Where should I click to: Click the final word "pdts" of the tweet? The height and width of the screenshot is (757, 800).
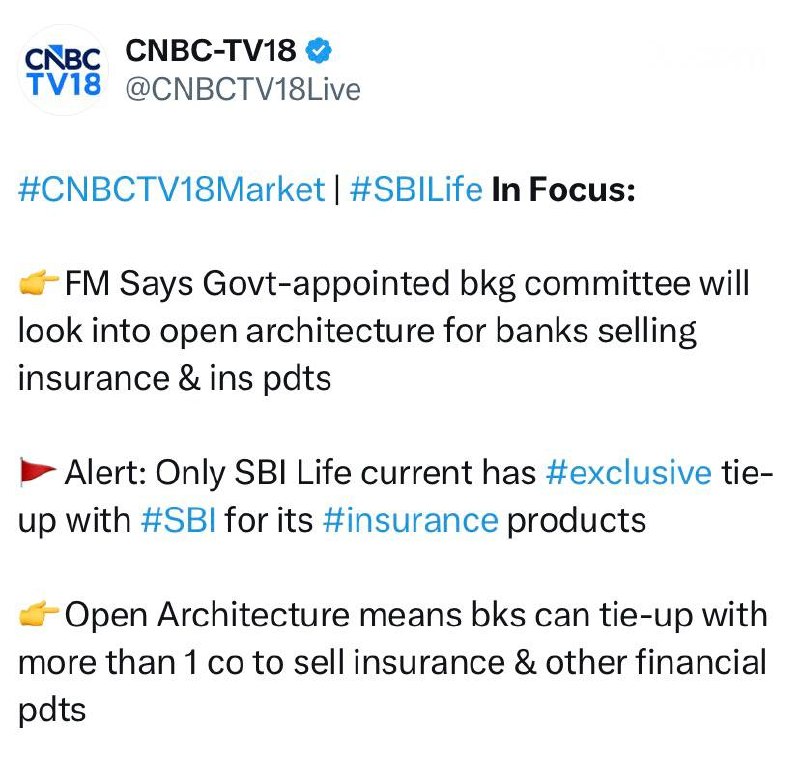52,709
